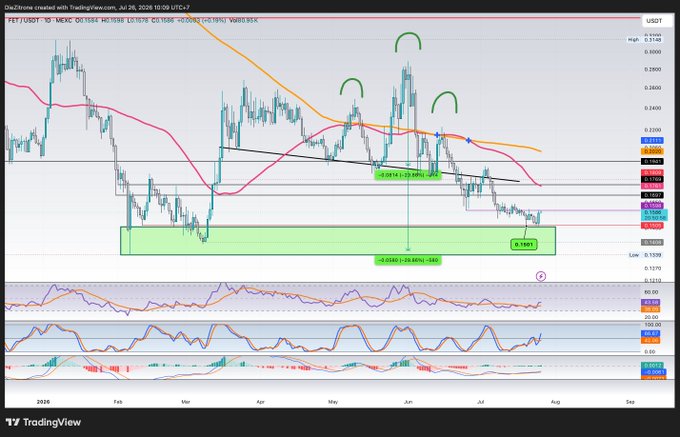Click the Aug label on the time axis

point(555,402)
